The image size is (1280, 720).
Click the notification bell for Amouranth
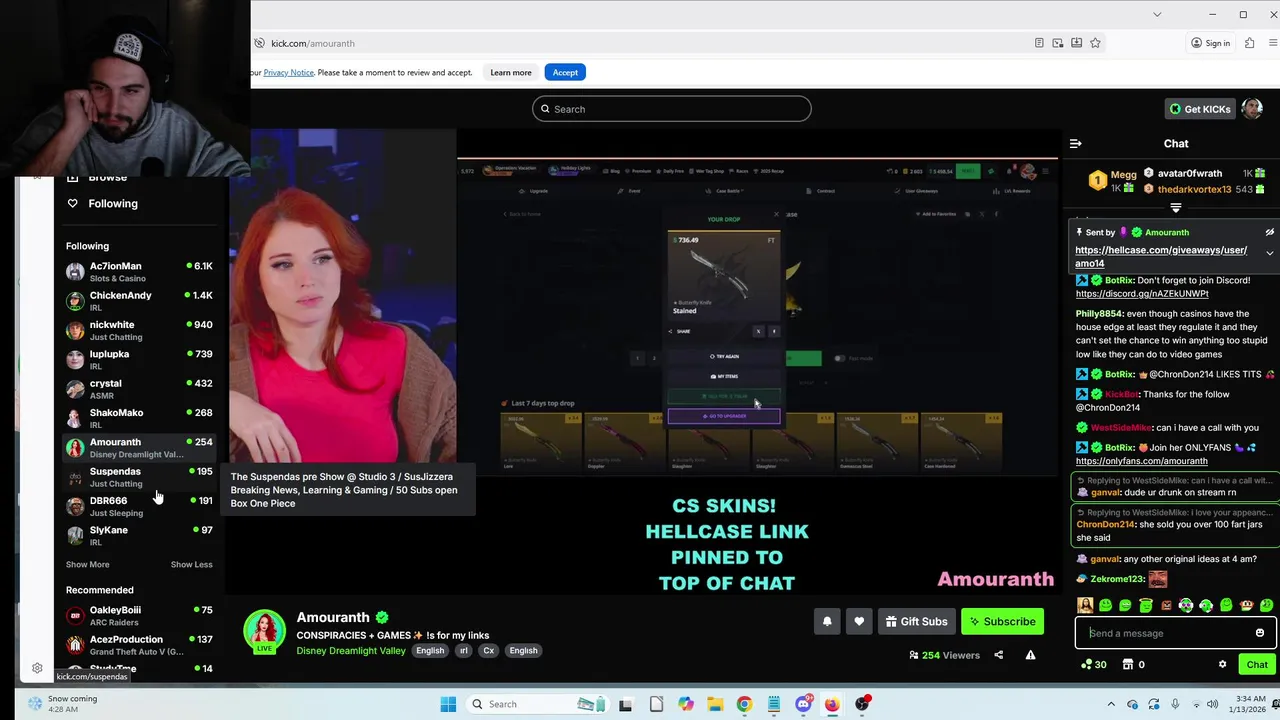click(827, 622)
